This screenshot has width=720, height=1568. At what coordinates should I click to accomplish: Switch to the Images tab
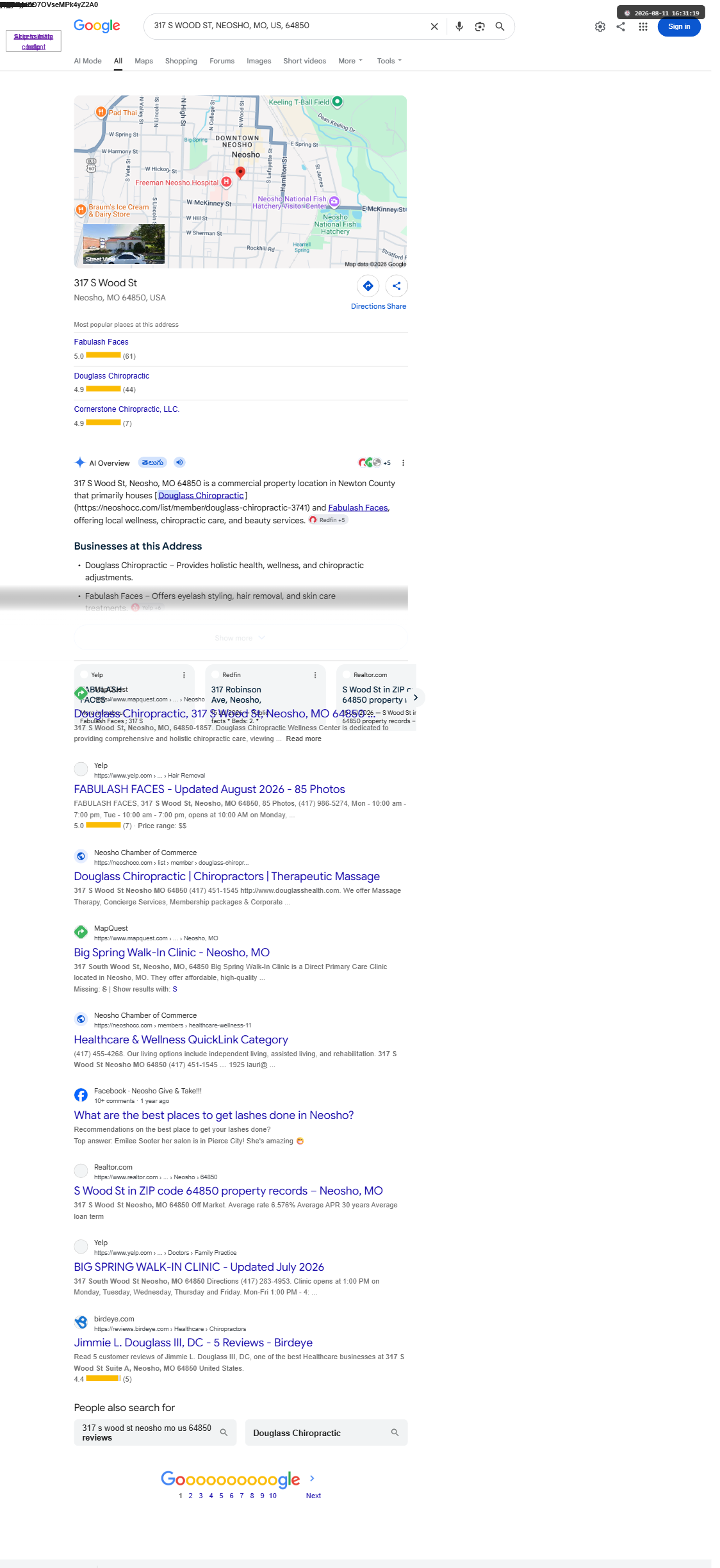[259, 61]
